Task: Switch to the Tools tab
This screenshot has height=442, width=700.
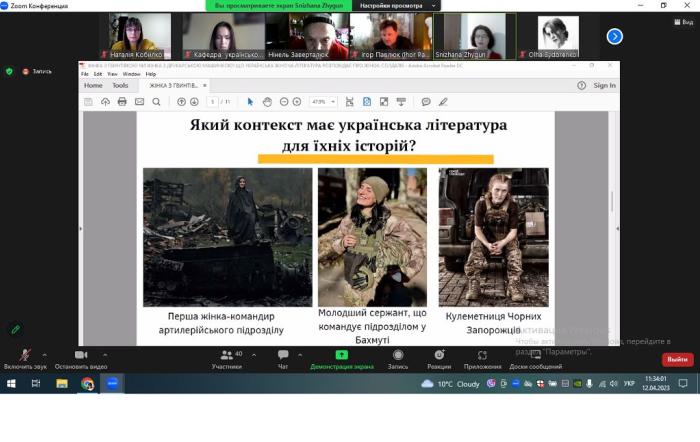Action: (120, 86)
